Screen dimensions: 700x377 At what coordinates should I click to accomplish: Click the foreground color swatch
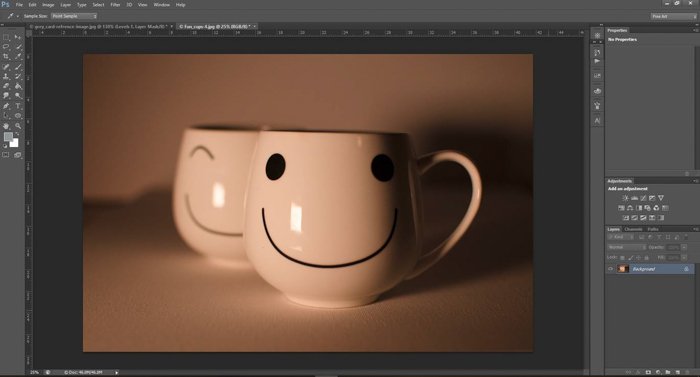tap(8, 137)
